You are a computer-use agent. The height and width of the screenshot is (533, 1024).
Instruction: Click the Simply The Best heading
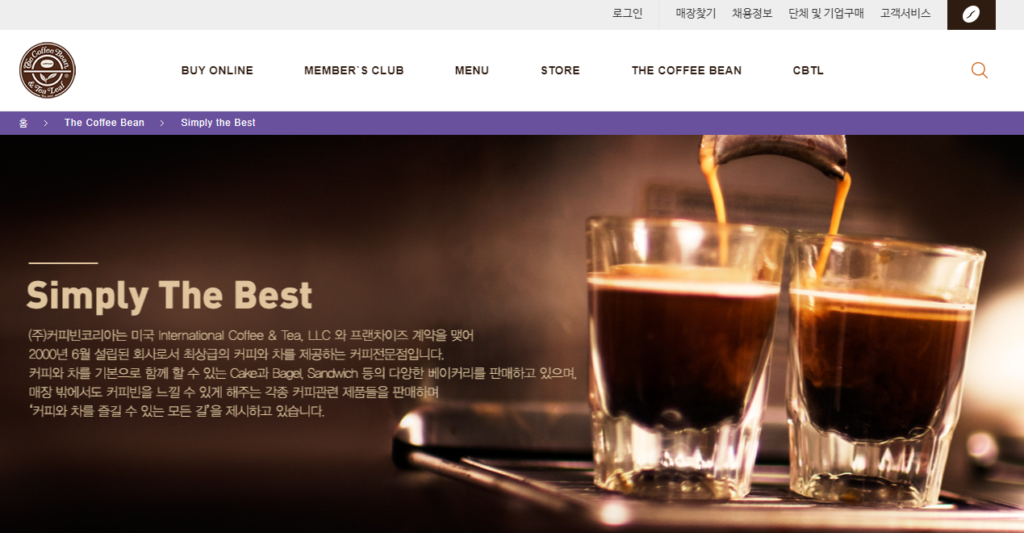pos(169,295)
